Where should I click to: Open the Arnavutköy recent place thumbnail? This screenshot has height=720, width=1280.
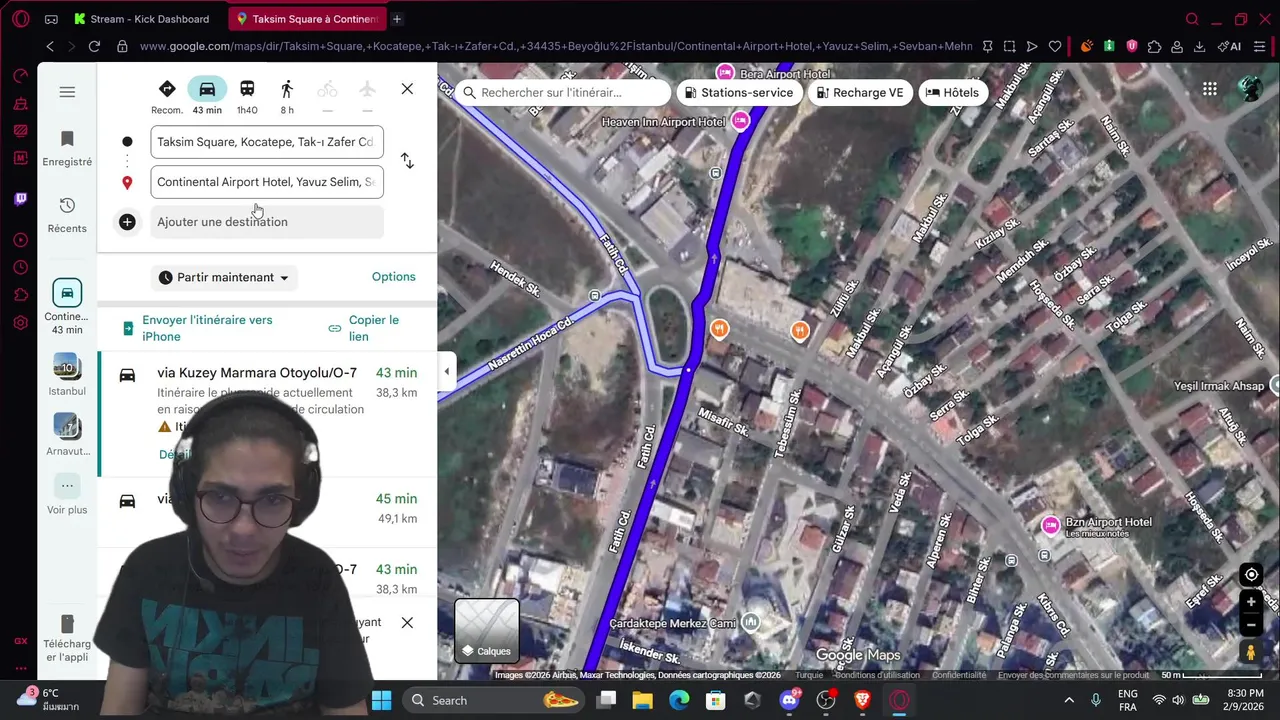coord(67,434)
